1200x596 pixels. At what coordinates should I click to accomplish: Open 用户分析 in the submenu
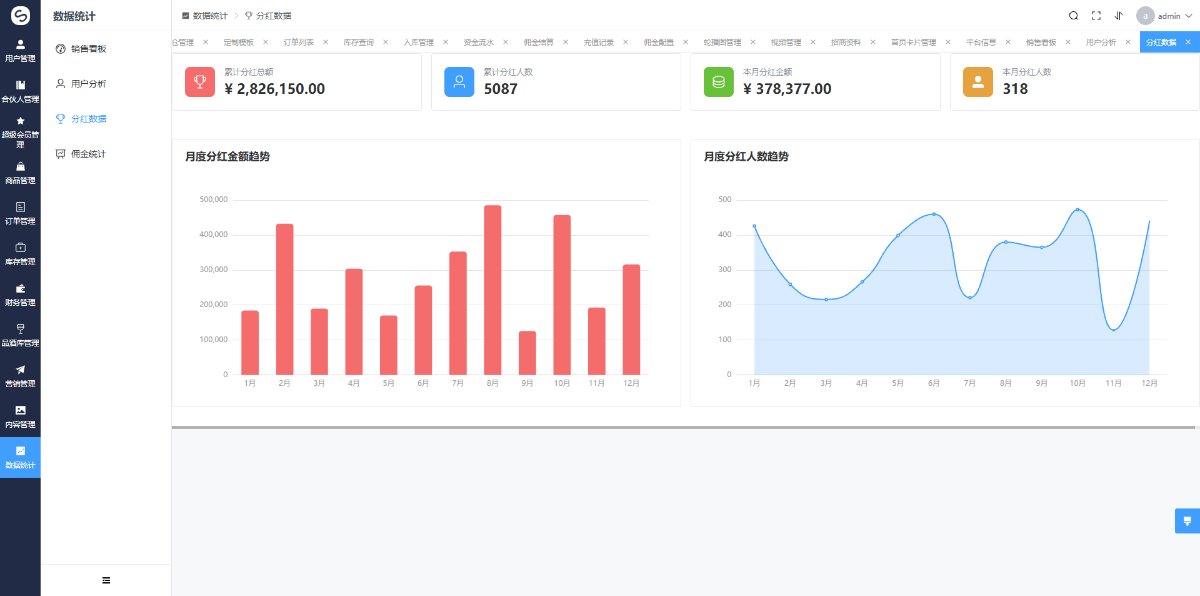pyautogui.click(x=106, y=84)
